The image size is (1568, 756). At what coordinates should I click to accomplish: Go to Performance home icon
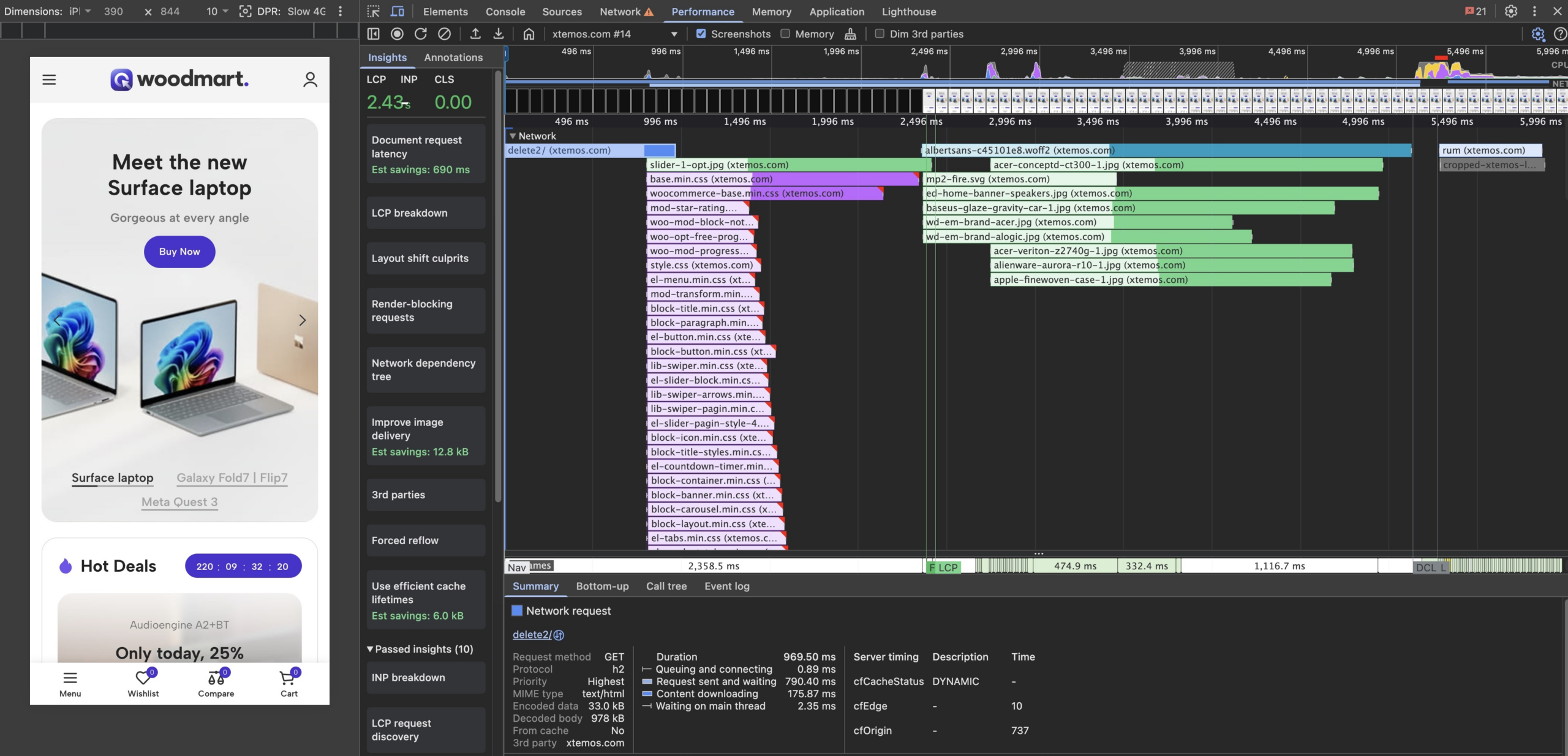(x=529, y=34)
